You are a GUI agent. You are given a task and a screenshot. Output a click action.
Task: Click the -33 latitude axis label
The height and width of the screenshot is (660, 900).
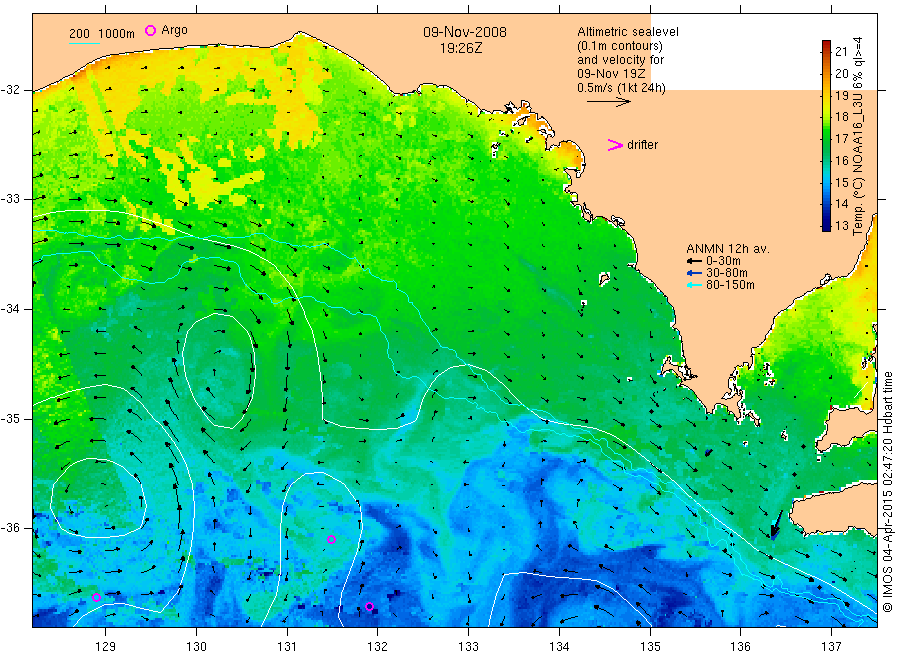tap(10, 199)
